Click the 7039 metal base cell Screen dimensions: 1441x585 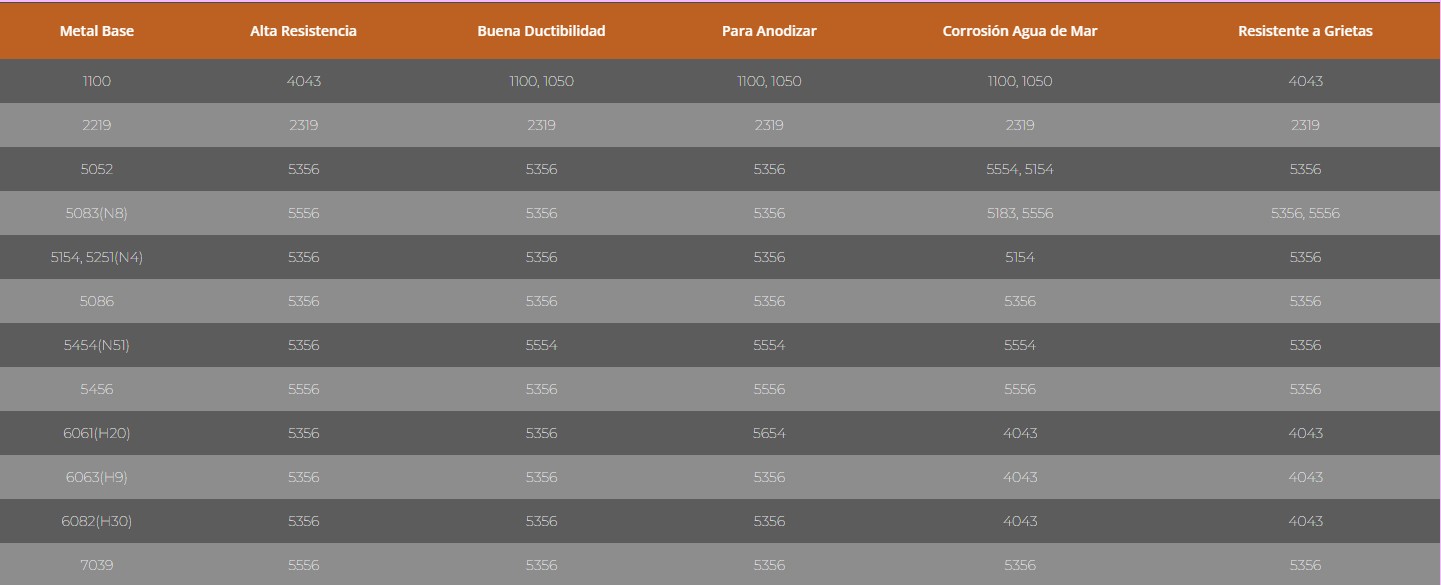[x=97, y=565]
